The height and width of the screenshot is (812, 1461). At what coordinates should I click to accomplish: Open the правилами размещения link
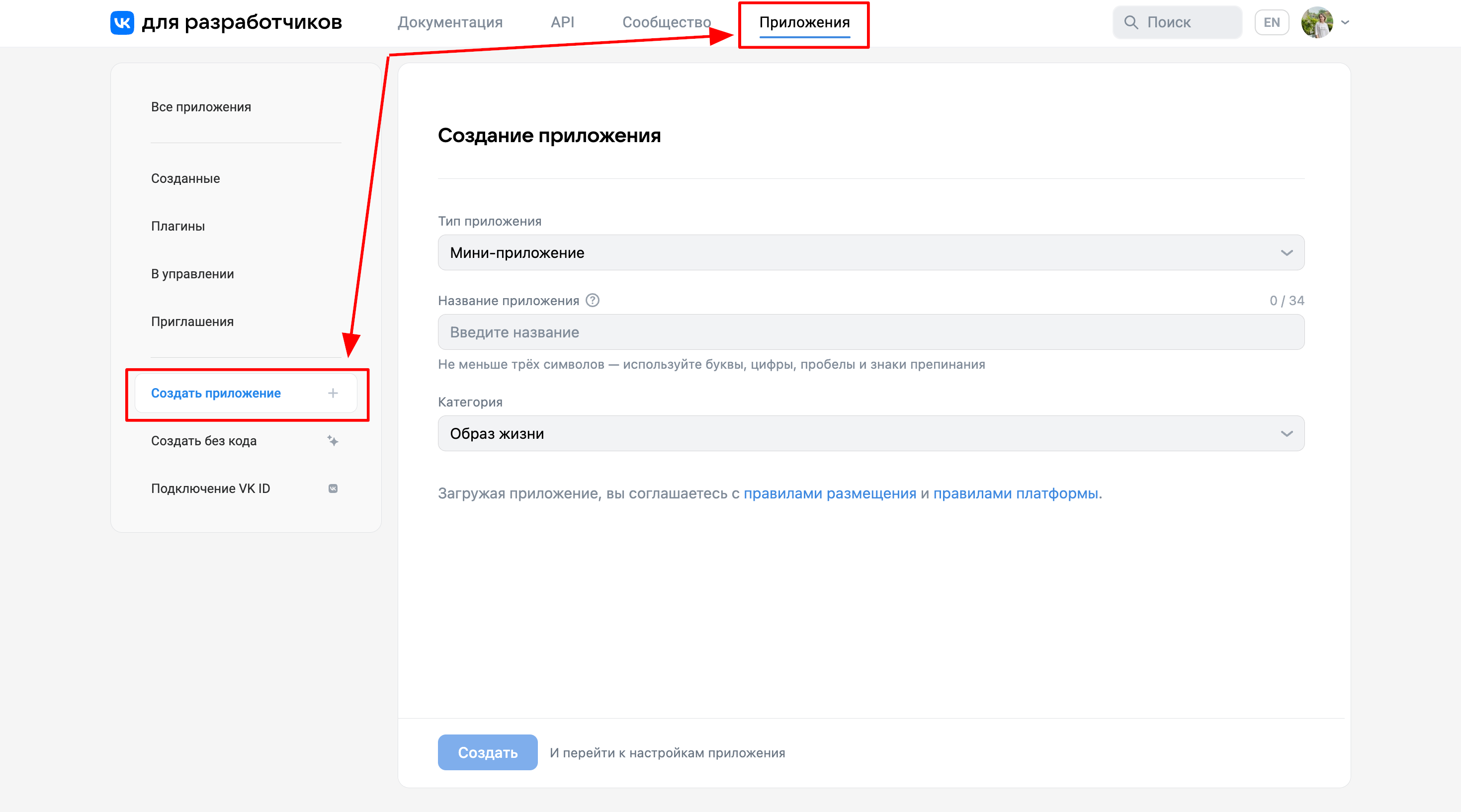click(x=829, y=493)
